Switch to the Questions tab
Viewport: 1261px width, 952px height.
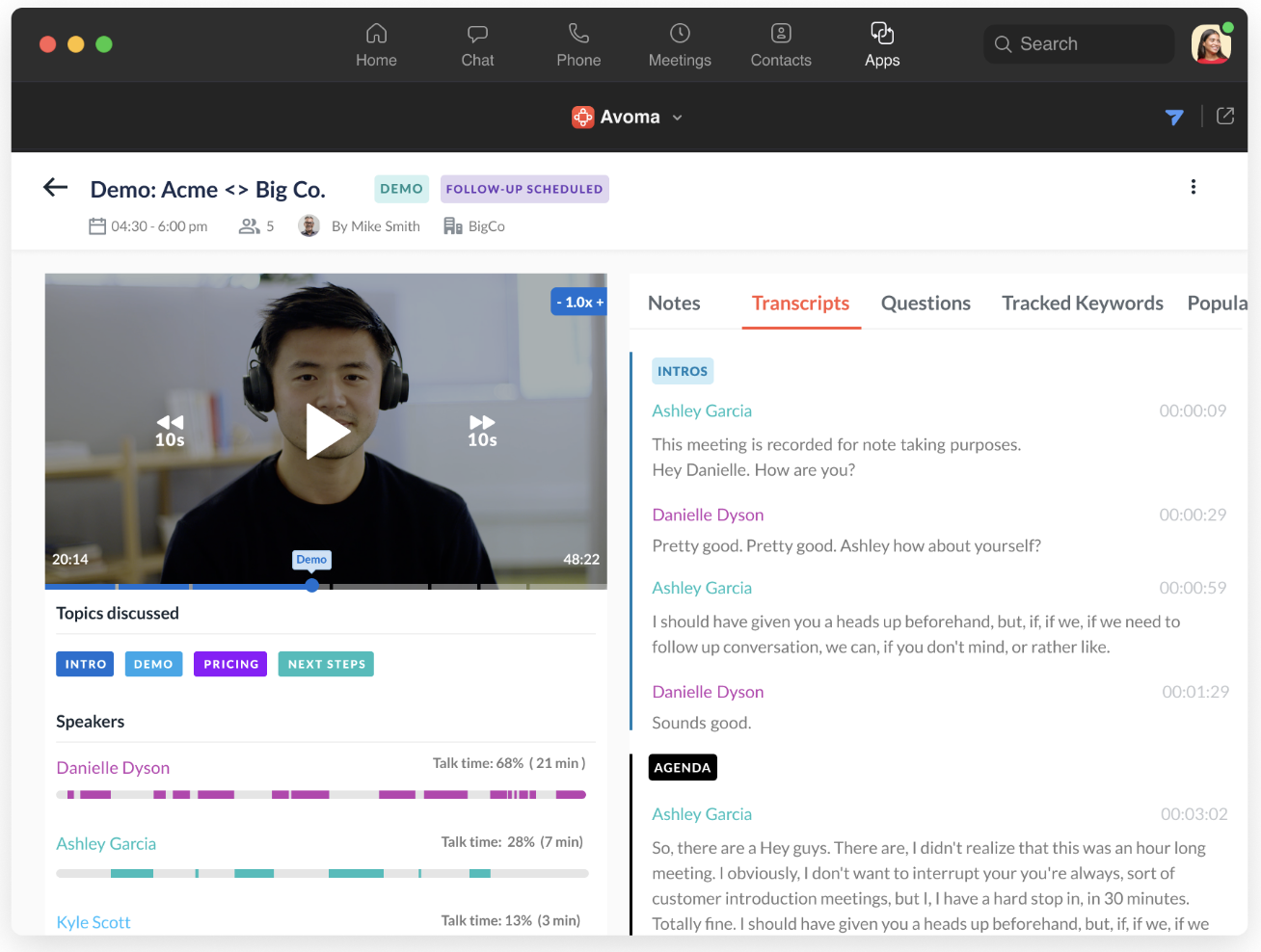click(925, 303)
